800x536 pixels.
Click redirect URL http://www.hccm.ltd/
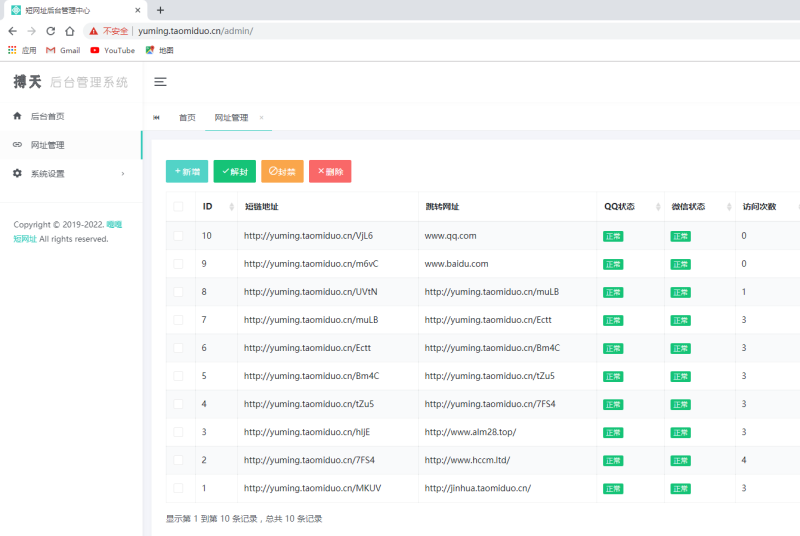[467, 460]
